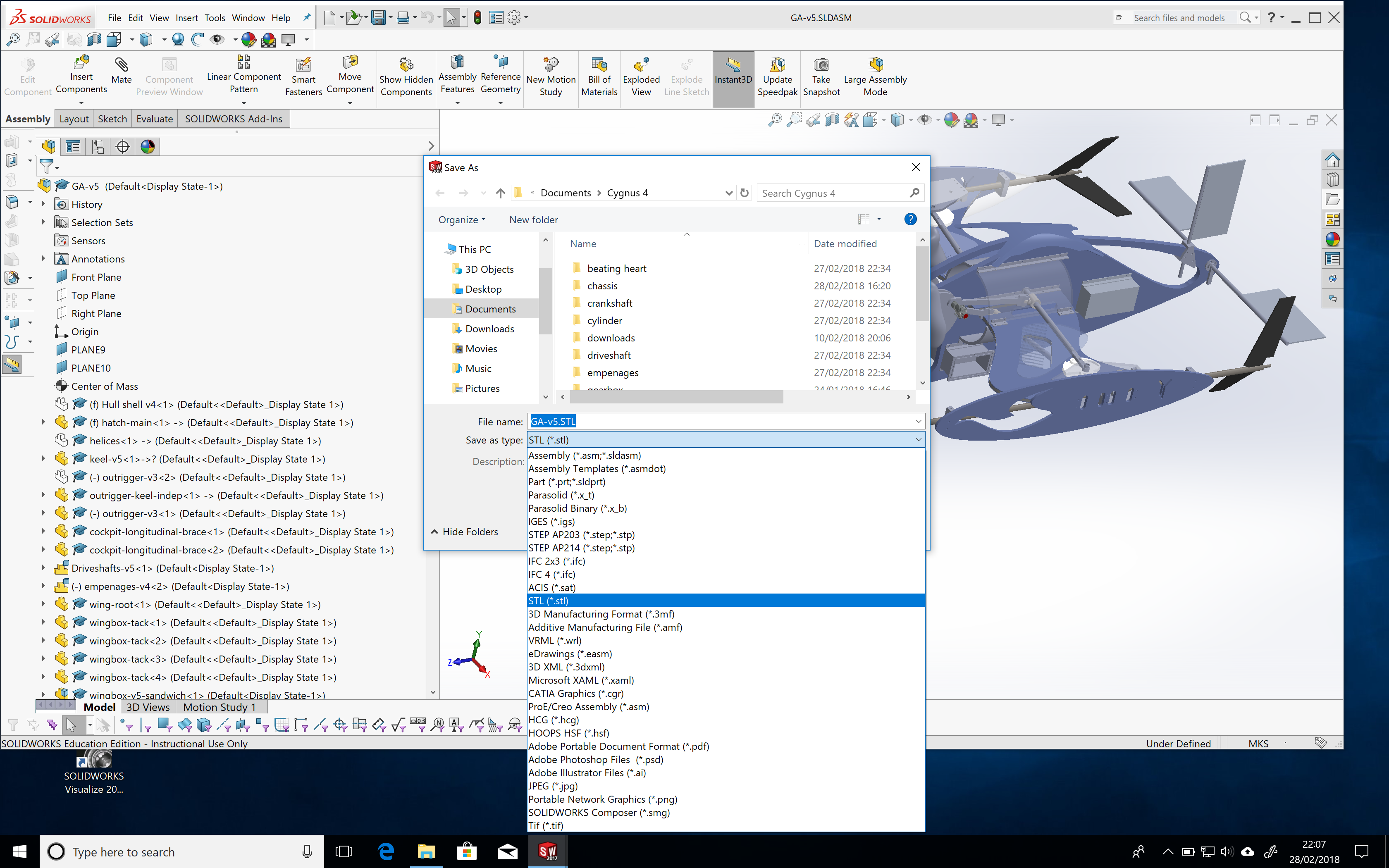This screenshot has height=868, width=1389.
Task: Open the File menu
Action: coord(115,18)
